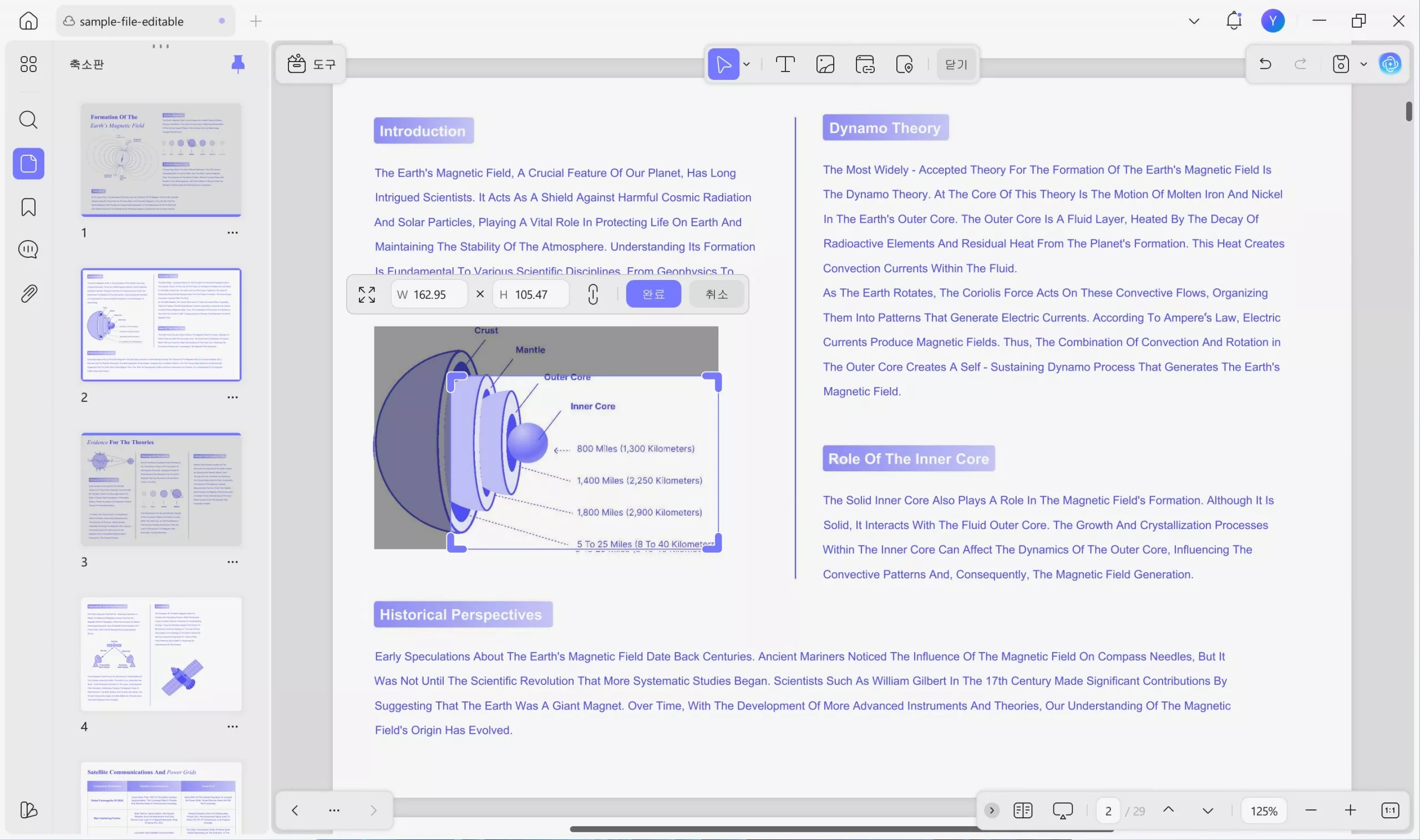Open the save options dropdown arrow
The width and height of the screenshot is (1420, 840).
(x=1363, y=64)
